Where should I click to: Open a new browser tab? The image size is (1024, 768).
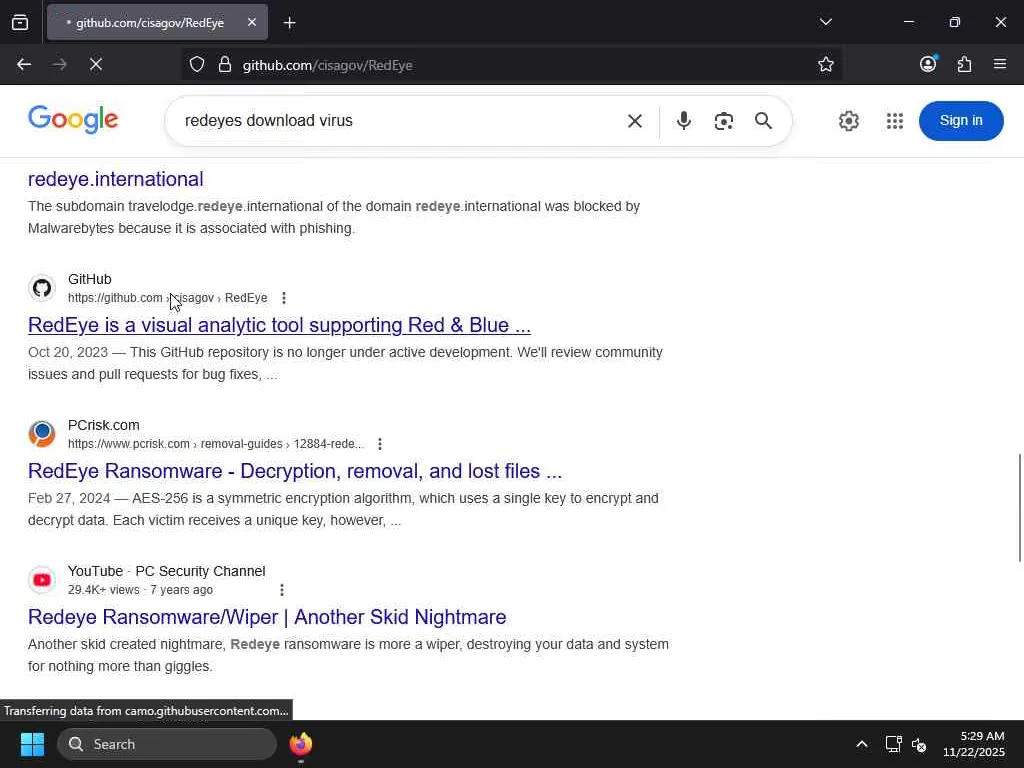(289, 23)
